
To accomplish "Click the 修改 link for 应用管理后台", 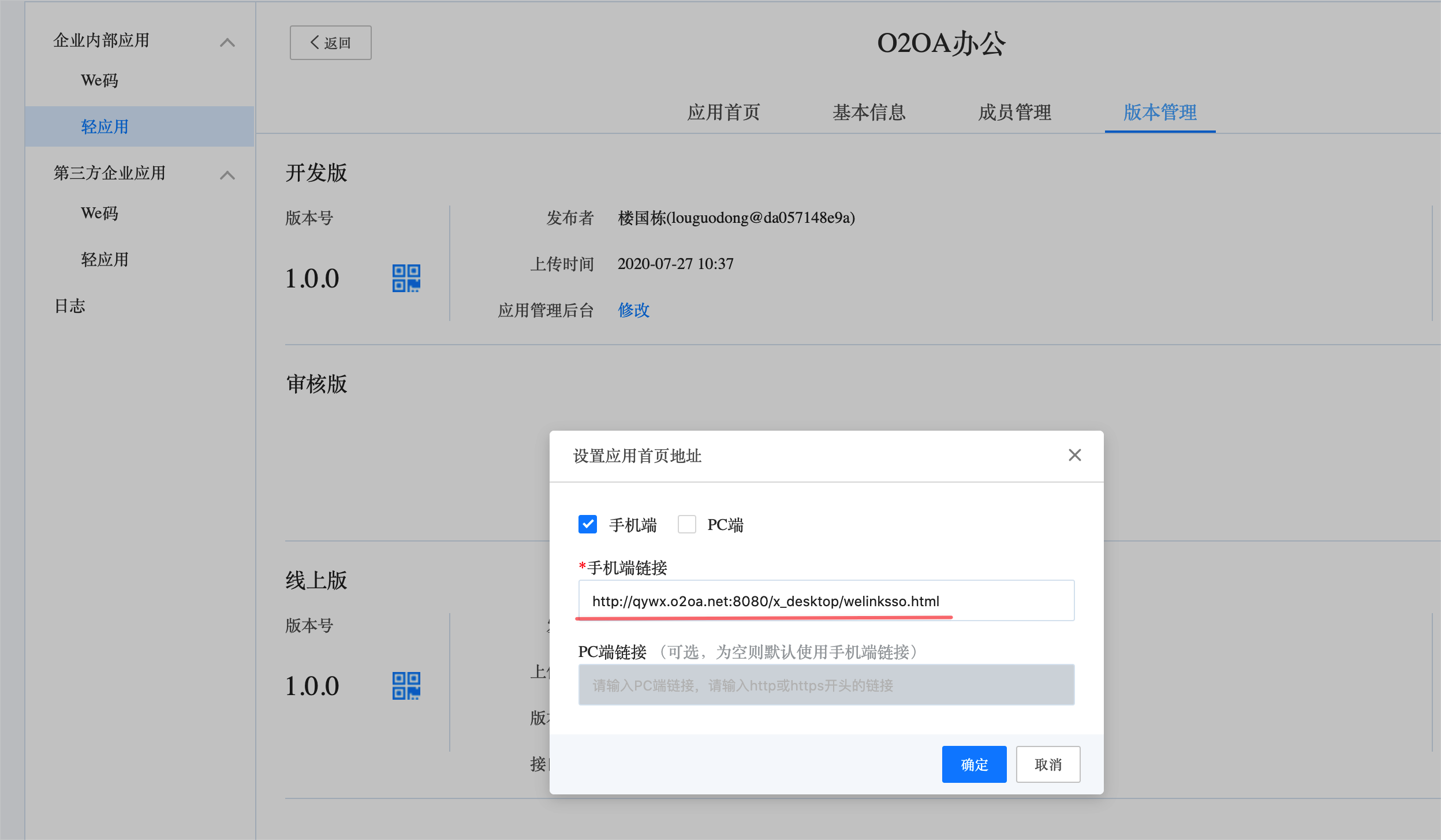I will pyautogui.click(x=633, y=310).
